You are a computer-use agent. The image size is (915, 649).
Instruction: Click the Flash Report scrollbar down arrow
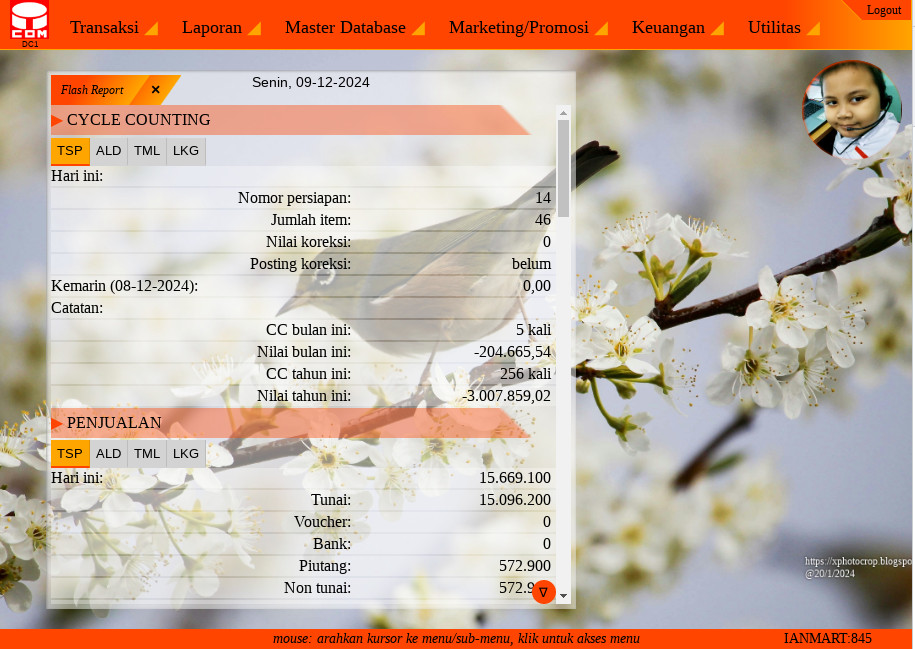[563, 596]
